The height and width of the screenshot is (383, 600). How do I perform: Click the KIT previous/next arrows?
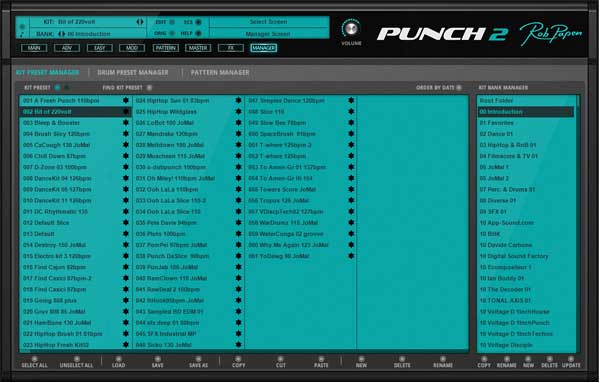140,22
